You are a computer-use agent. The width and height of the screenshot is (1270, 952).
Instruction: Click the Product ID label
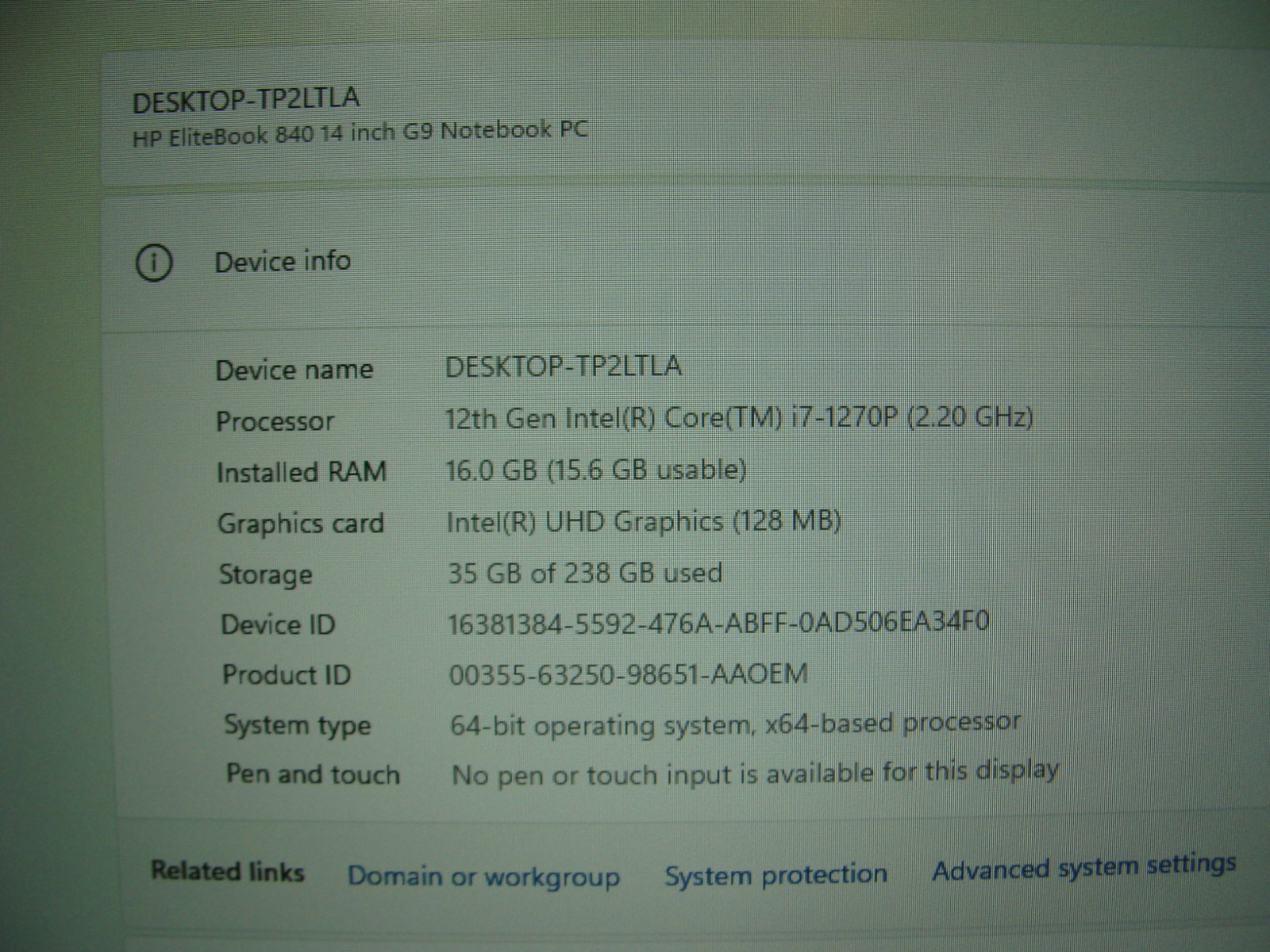(287, 675)
